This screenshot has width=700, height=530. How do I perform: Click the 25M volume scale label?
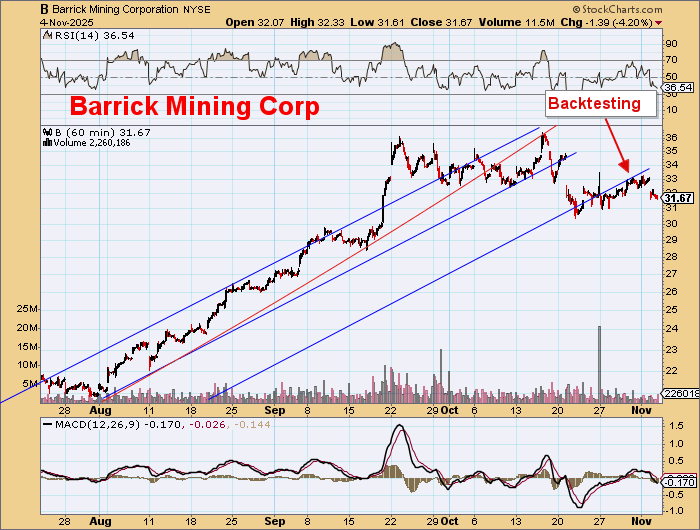pyautogui.click(x=27, y=309)
